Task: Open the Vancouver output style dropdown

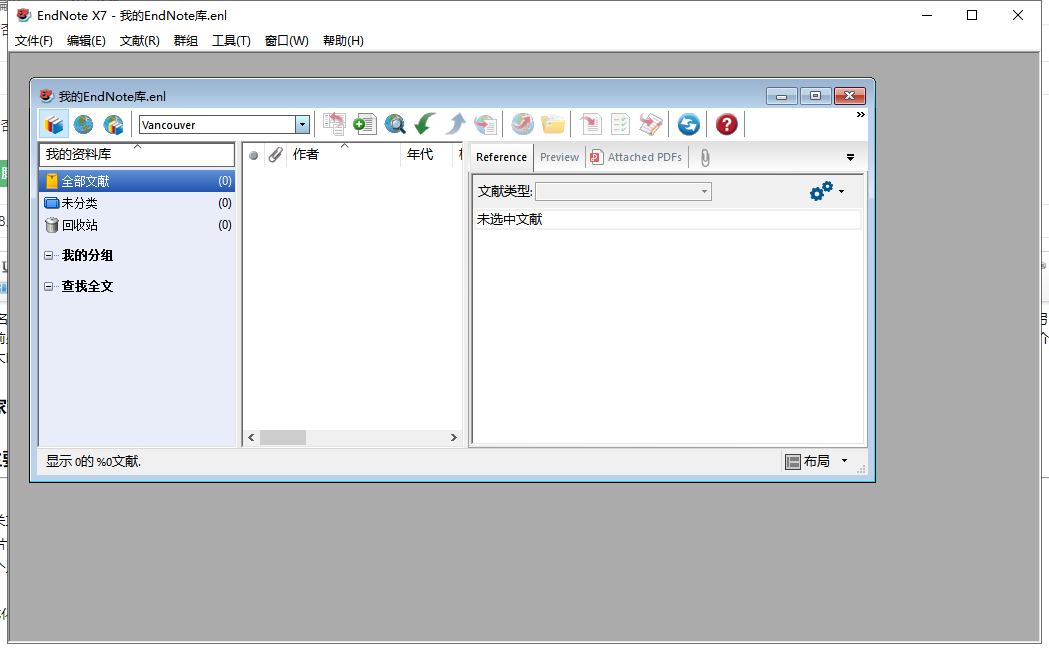Action: point(302,124)
